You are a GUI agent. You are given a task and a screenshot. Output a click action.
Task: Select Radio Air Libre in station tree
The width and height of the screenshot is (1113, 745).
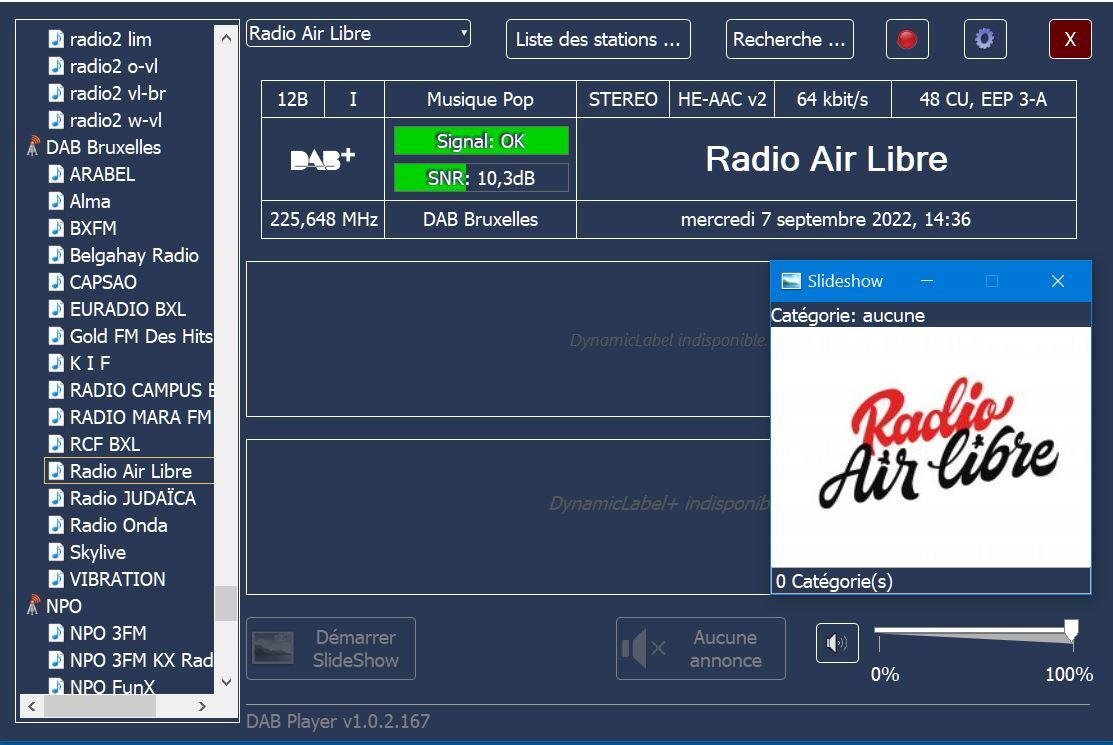point(130,471)
